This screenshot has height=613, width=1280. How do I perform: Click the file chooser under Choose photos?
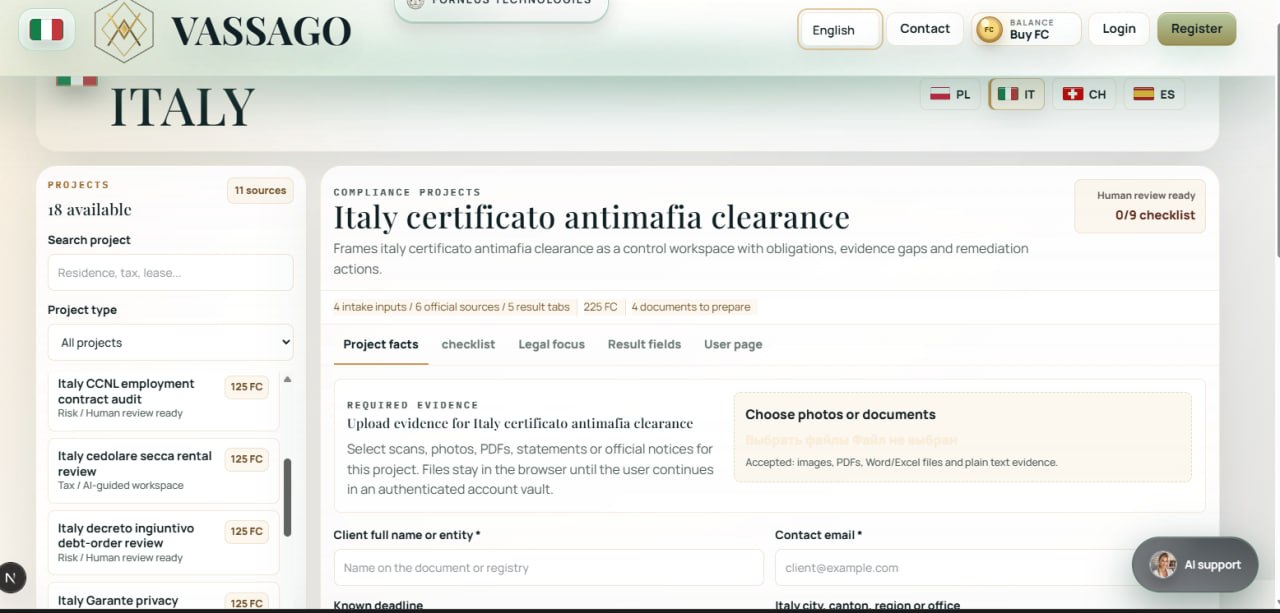[x=851, y=440]
